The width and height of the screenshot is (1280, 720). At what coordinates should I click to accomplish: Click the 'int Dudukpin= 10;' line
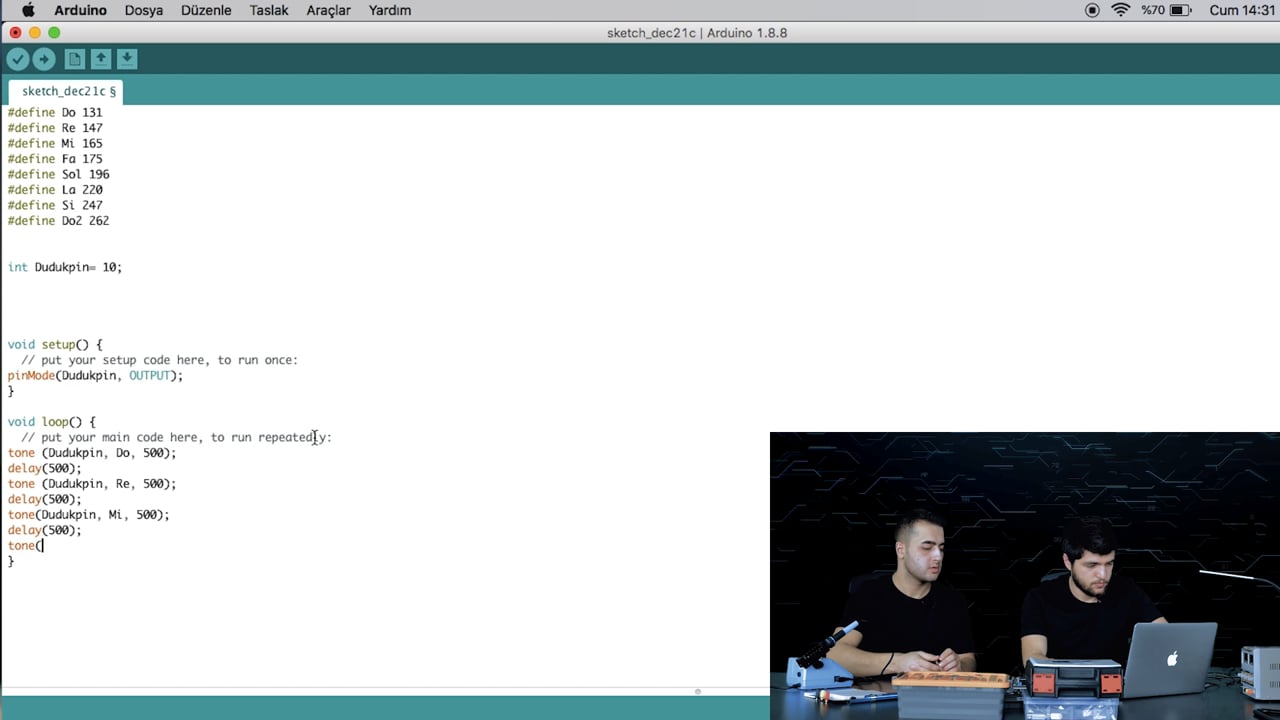[65, 267]
